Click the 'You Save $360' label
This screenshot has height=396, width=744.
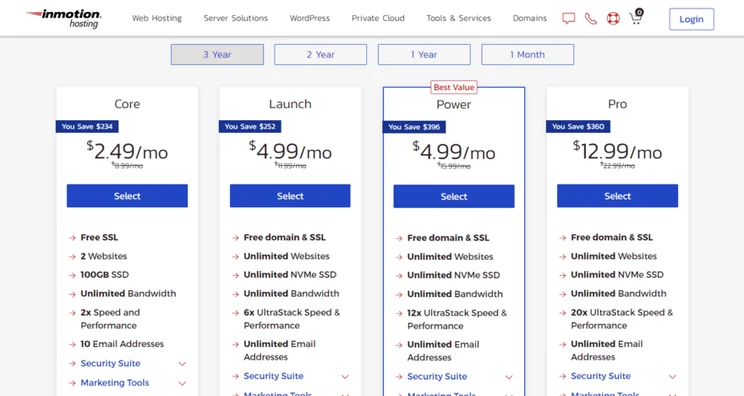click(x=578, y=127)
